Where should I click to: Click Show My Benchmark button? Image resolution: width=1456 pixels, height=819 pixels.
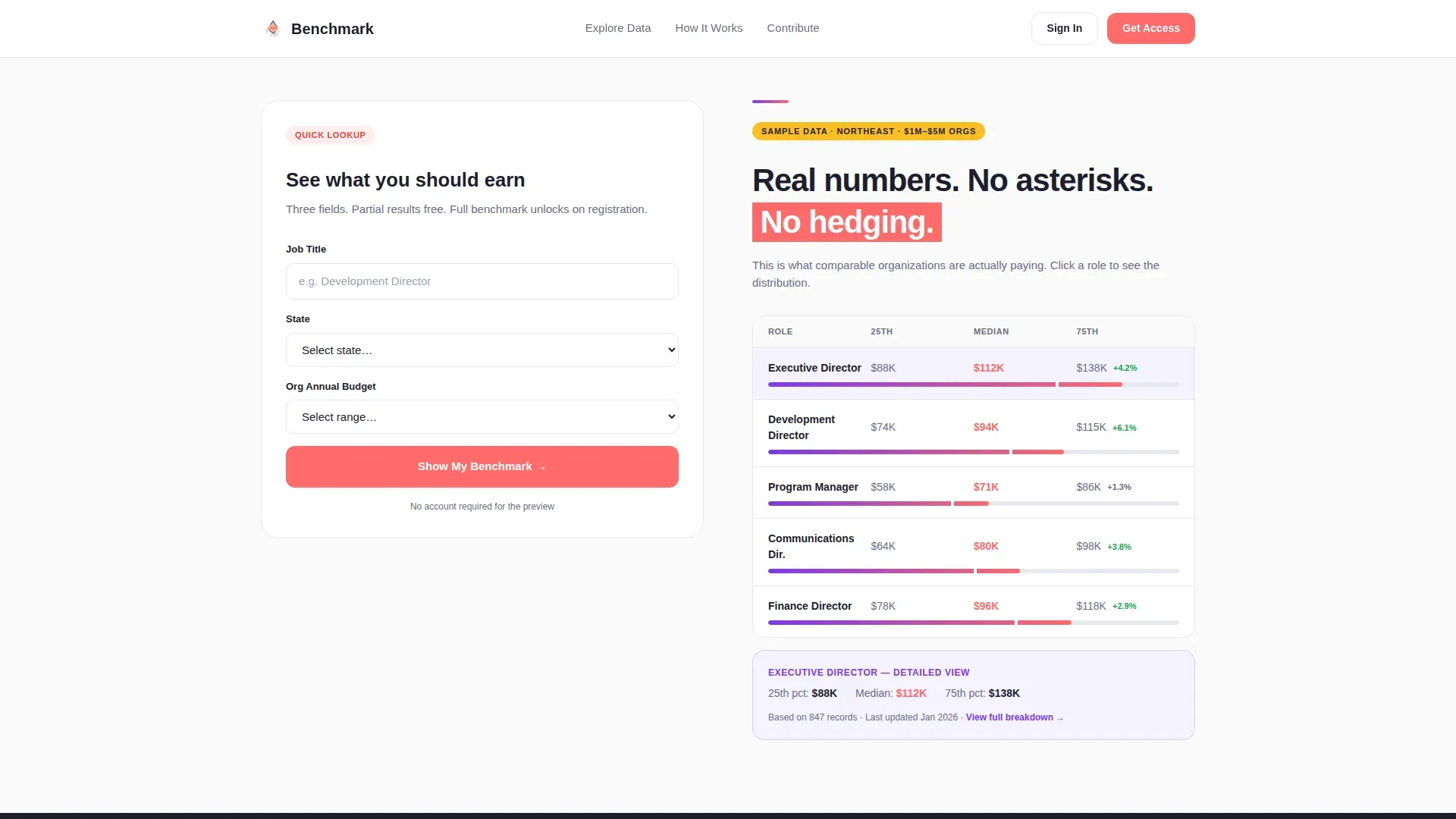click(x=482, y=466)
